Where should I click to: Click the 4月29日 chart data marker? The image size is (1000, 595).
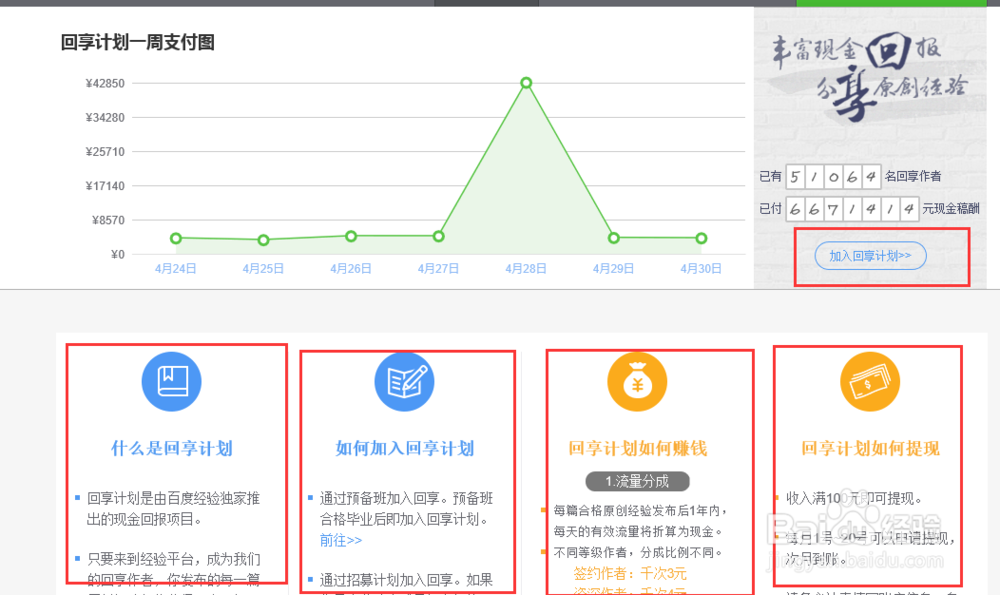point(612,239)
